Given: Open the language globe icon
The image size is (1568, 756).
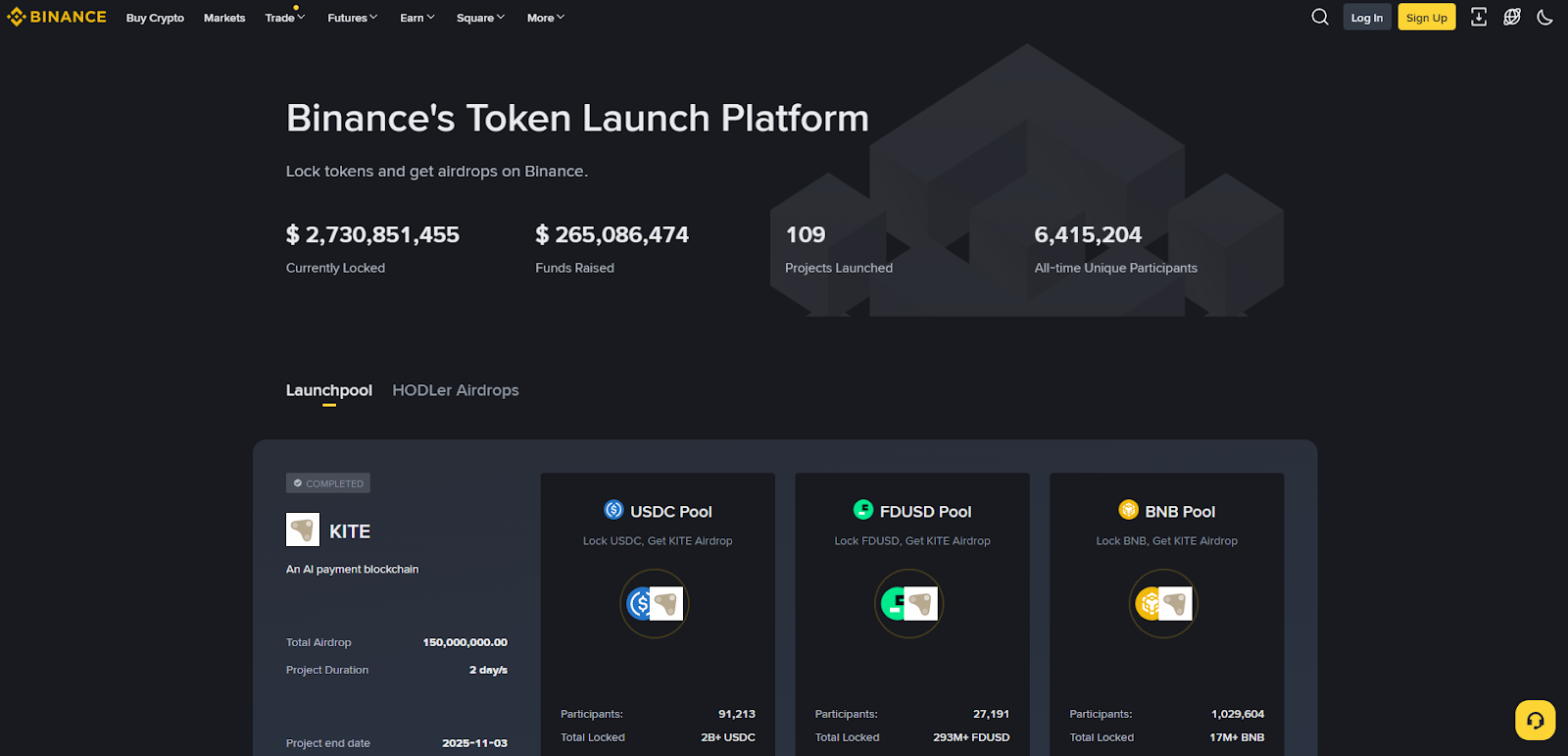Looking at the screenshot, I should 1512,17.
